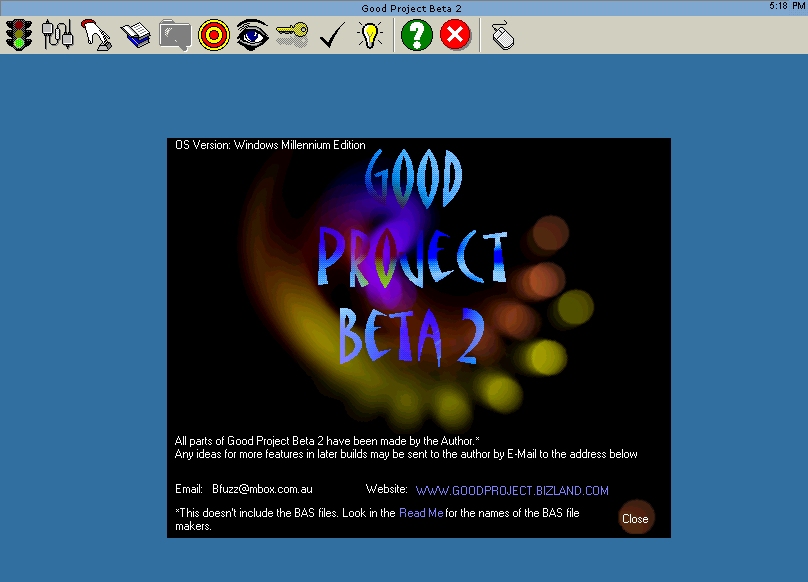808x582 pixels.
Task: Click the mouse icon in toolbar
Action: 502,37
